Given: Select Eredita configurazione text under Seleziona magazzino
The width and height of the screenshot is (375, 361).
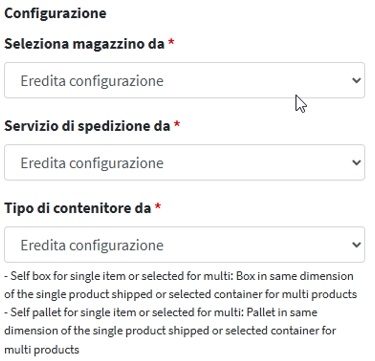Looking at the screenshot, I should (92, 81).
